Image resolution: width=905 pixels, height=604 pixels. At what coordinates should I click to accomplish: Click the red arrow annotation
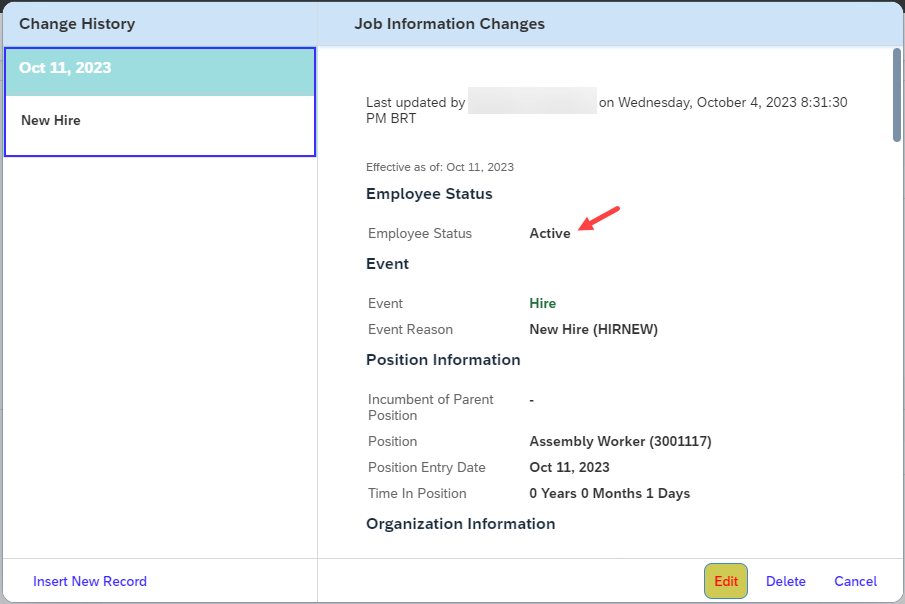(599, 218)
